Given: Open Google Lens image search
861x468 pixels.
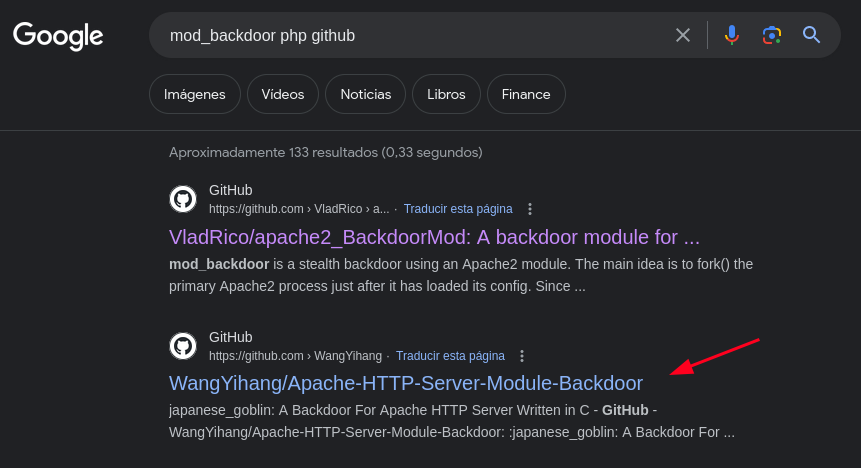Looking at the screenshot, I should [771, 35].
